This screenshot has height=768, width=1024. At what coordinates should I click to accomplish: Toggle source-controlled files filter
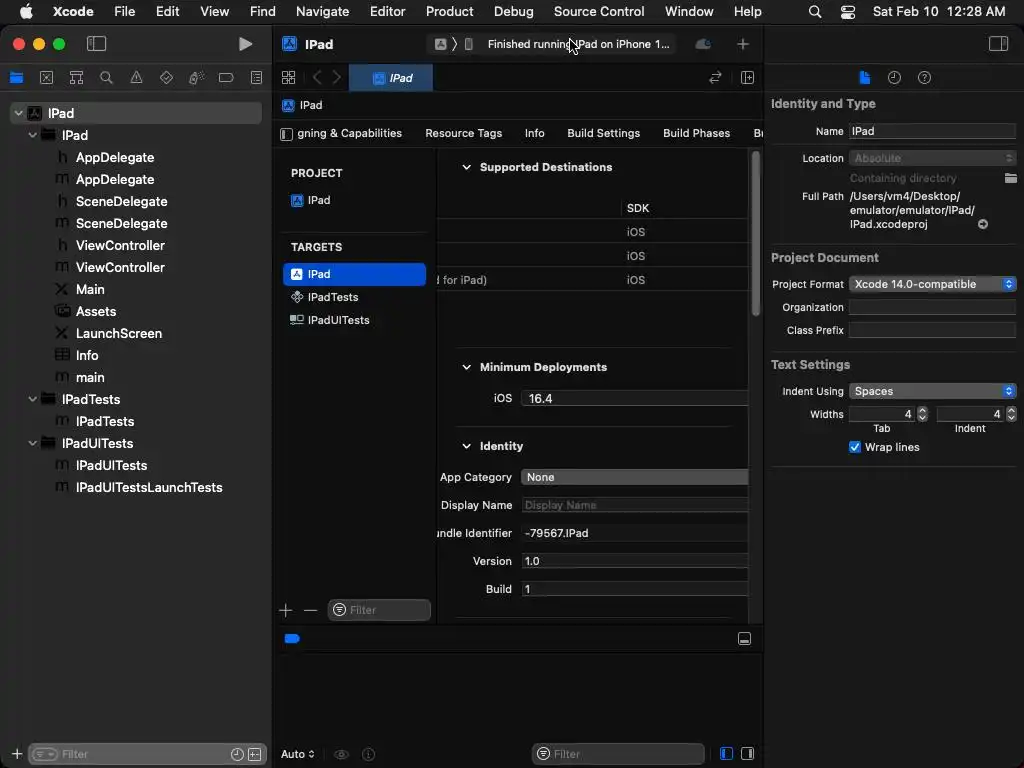coord(255,754)
